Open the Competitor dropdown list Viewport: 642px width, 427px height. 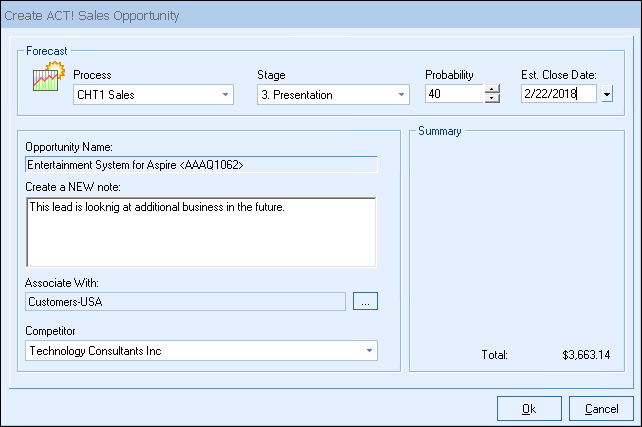click(x=369, y=351)
